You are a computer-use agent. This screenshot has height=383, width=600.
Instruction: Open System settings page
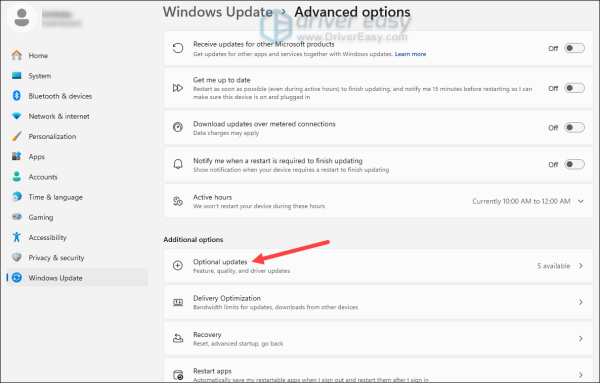pos(77,76)
